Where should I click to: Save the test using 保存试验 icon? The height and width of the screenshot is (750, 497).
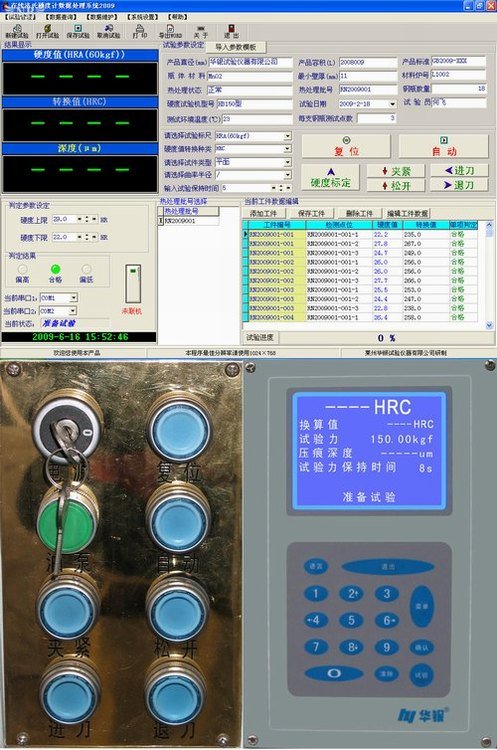pos(78,32)
